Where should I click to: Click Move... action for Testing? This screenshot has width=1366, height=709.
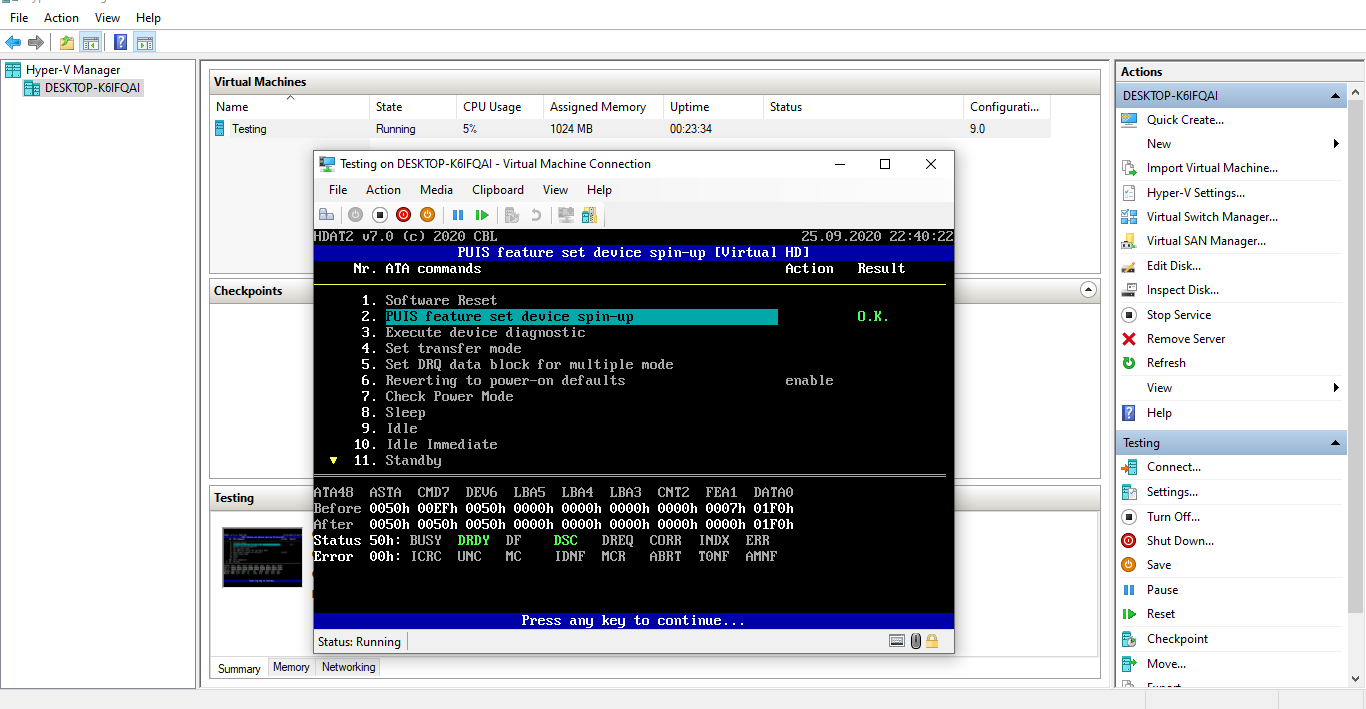[x=1166, y=664]
